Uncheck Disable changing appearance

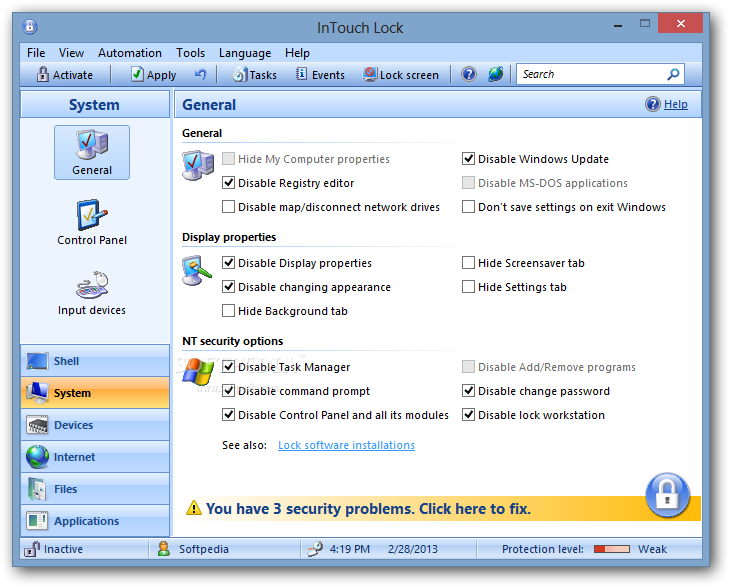tap(228, 287)
